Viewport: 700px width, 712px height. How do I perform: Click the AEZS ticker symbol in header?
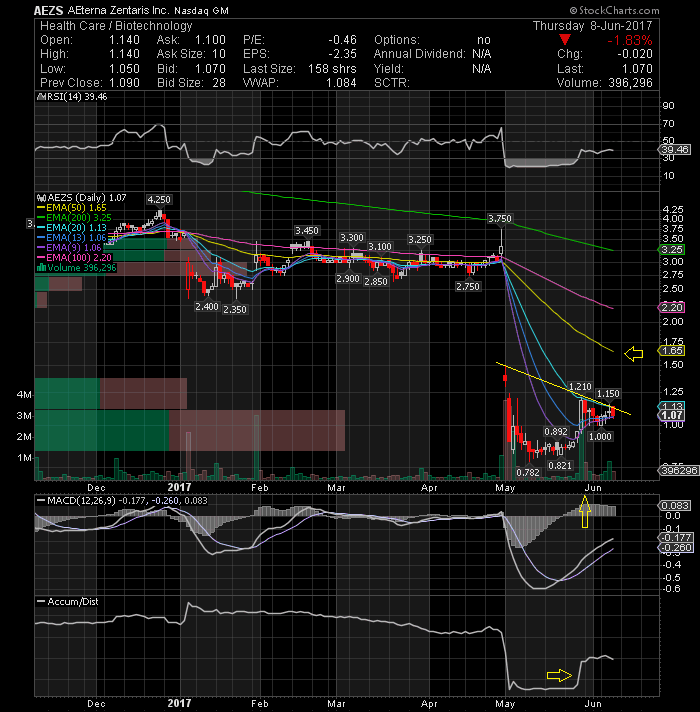click(49, 10)
